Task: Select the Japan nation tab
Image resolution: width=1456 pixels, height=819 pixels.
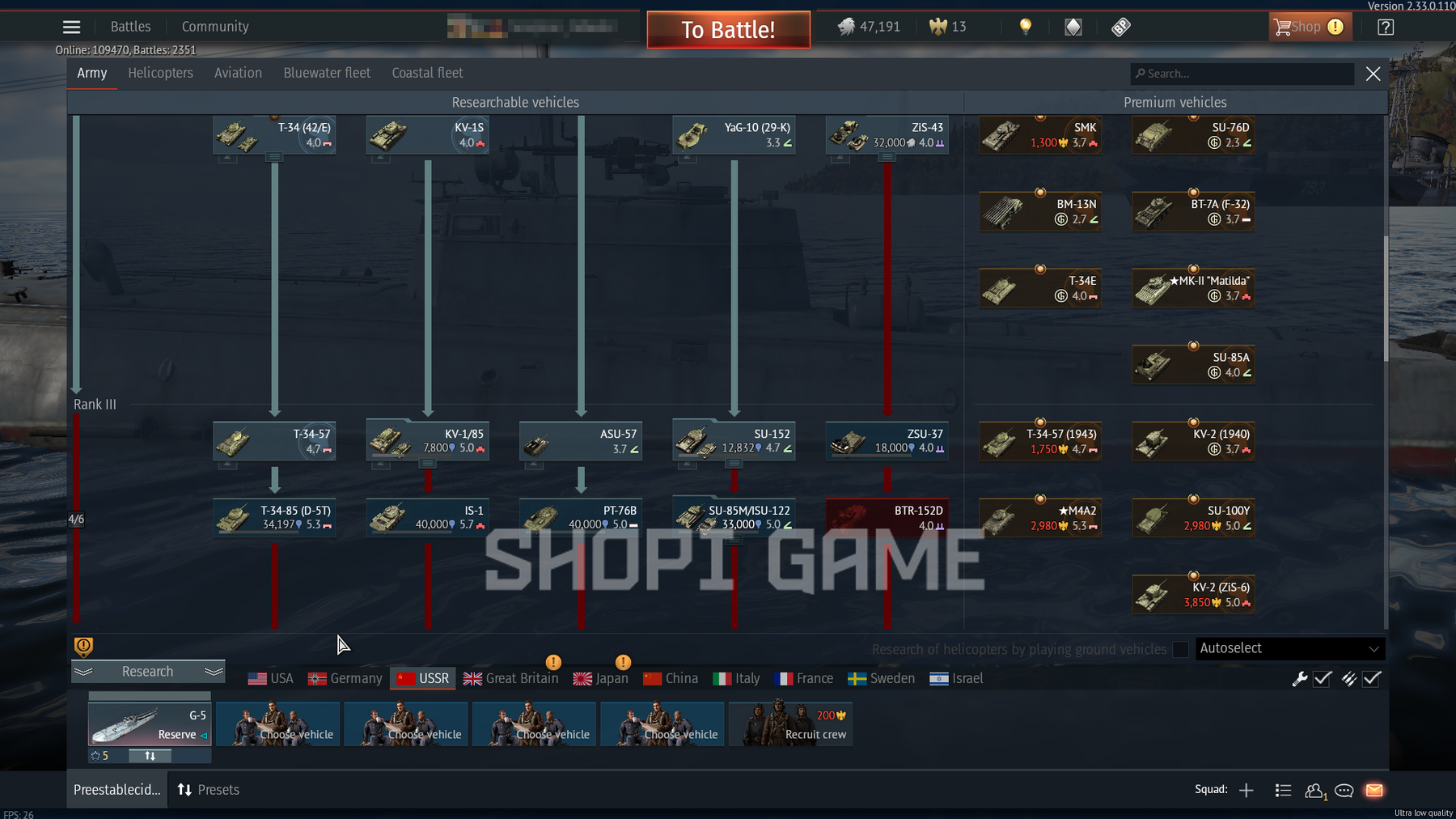Action: [601, 679]
